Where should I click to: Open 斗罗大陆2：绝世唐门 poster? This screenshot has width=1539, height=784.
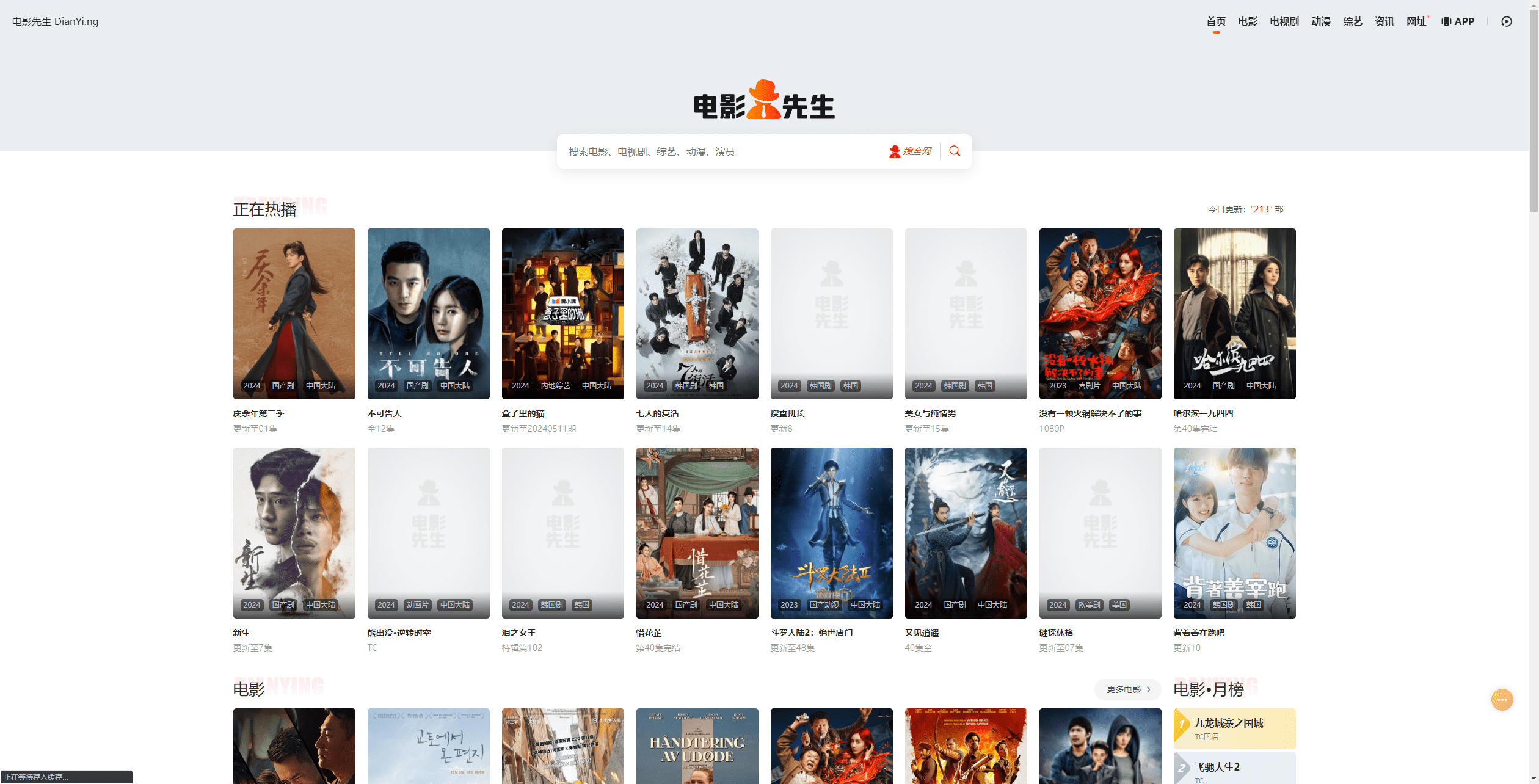pos(831,533)
